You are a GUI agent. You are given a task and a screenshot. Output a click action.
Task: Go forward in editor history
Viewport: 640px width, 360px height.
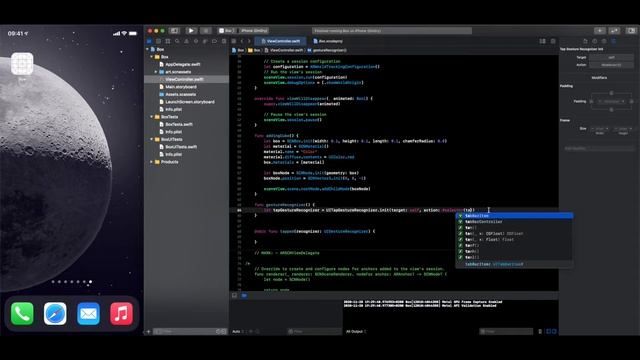coord(249,41)
